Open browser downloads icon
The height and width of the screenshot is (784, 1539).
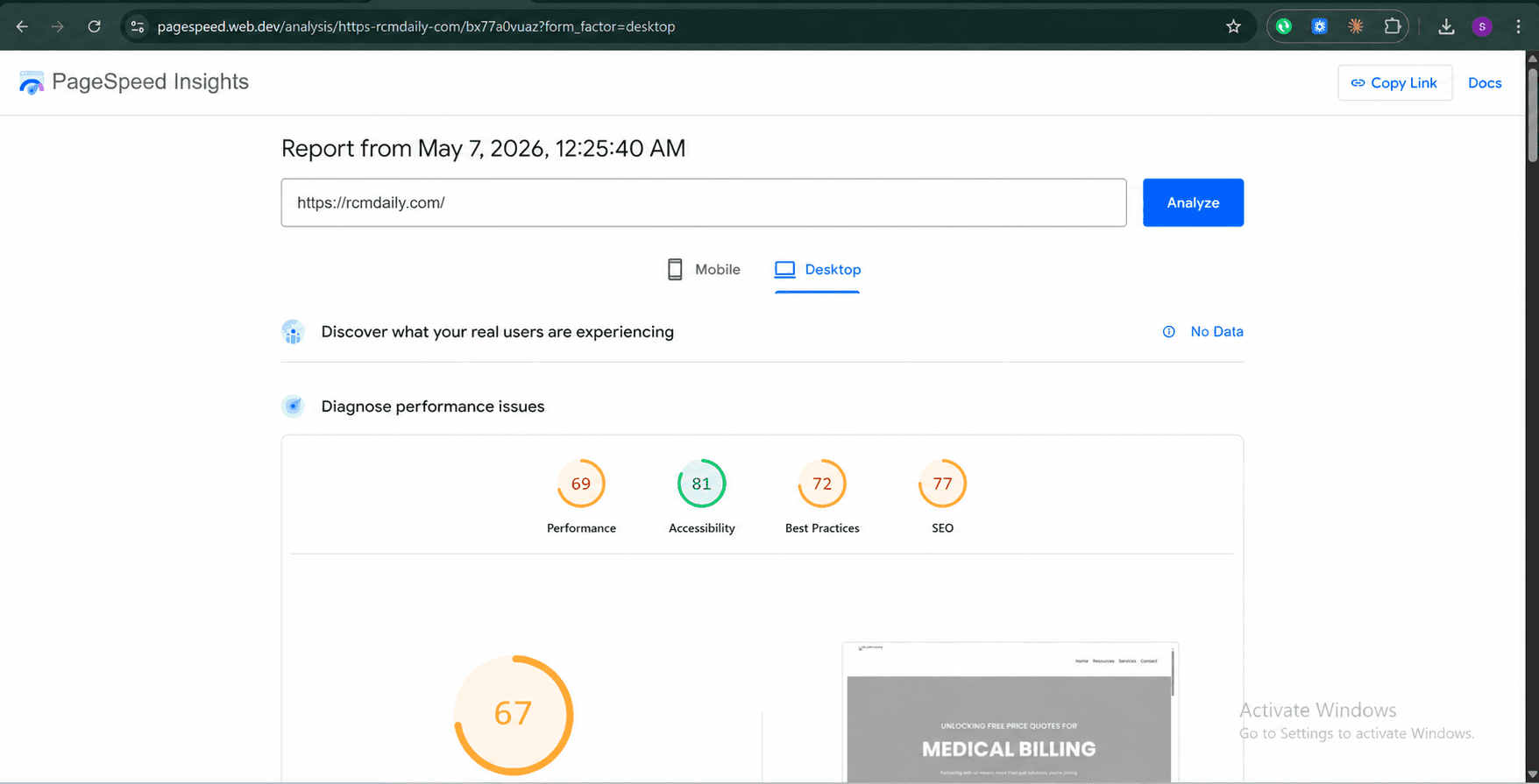[x=1446, y=26]
